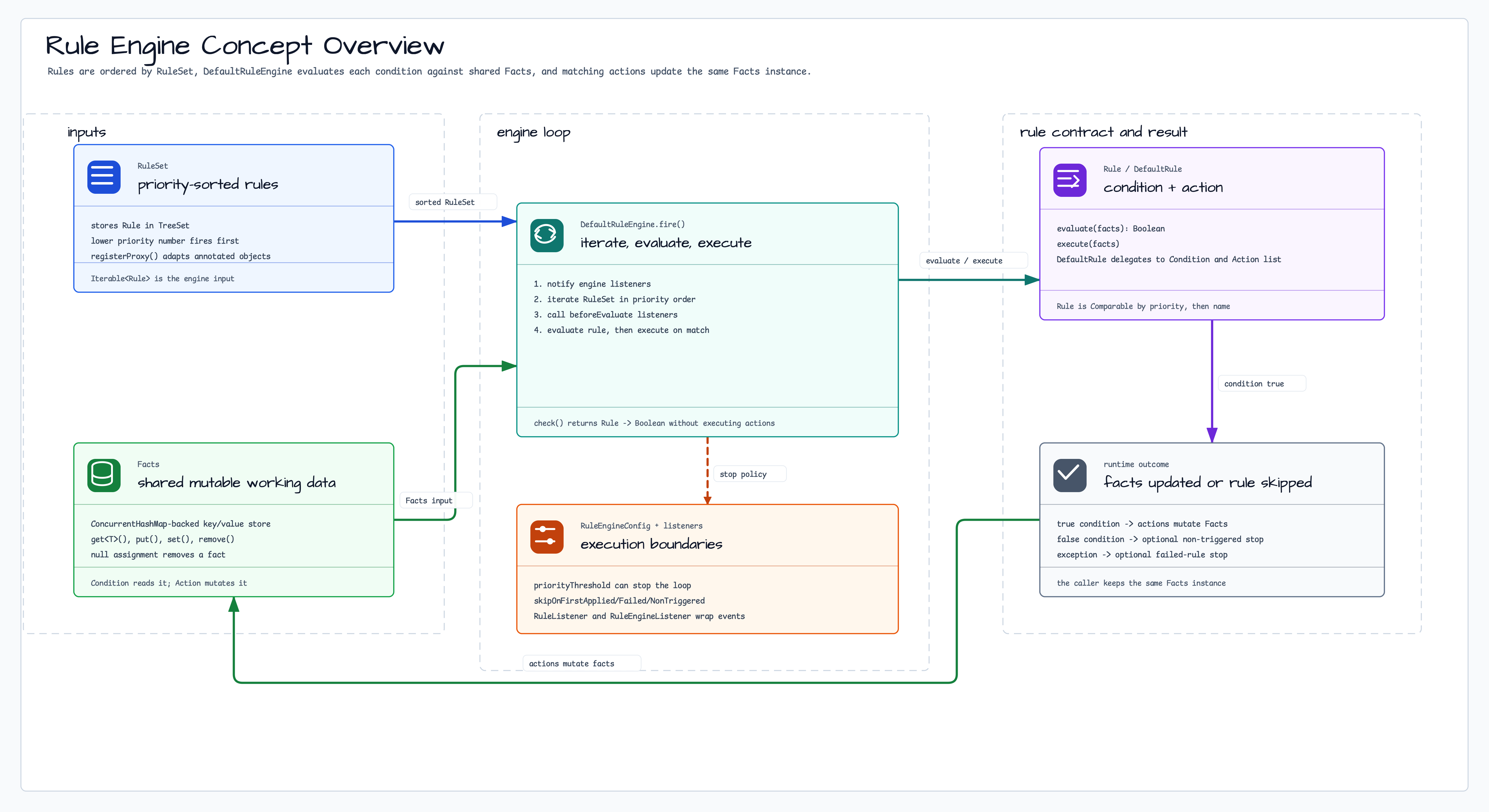Click 'lower priority number fires first' line
1489x812 pixels.
(165, 241)
